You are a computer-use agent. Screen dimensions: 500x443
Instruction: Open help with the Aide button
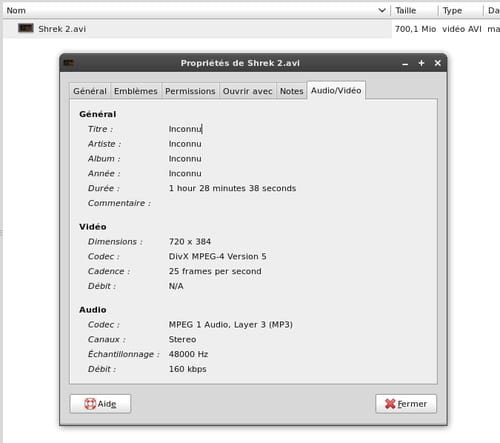[x=100, y=404]
